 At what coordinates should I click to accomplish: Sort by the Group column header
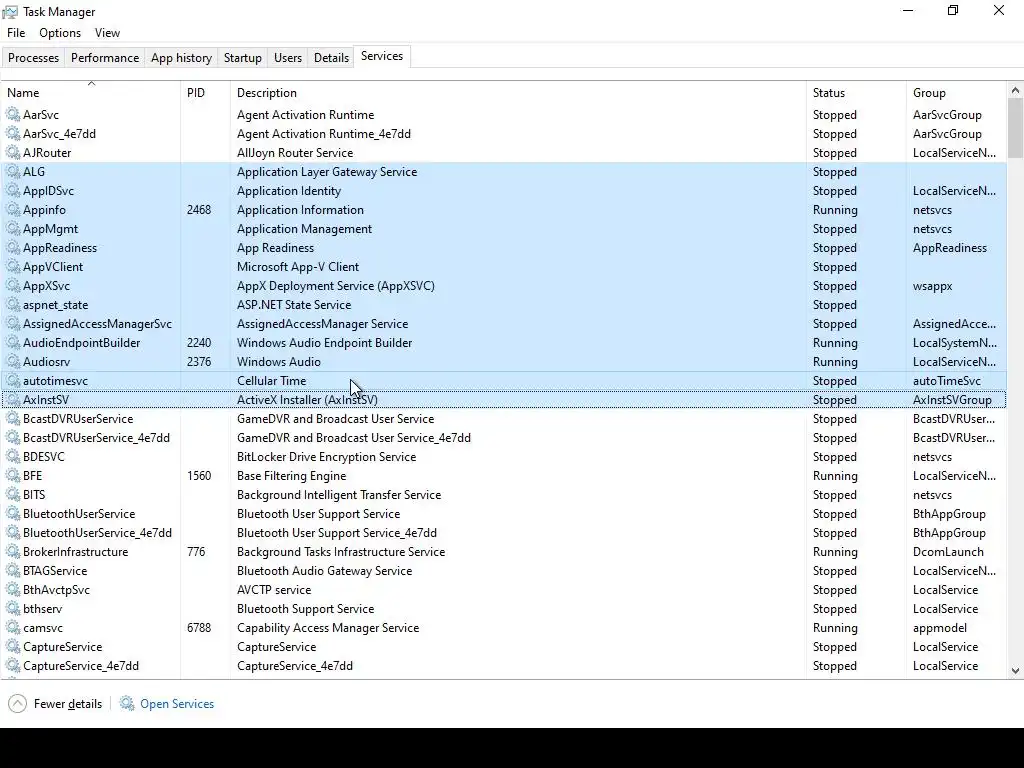pos(957,92)
